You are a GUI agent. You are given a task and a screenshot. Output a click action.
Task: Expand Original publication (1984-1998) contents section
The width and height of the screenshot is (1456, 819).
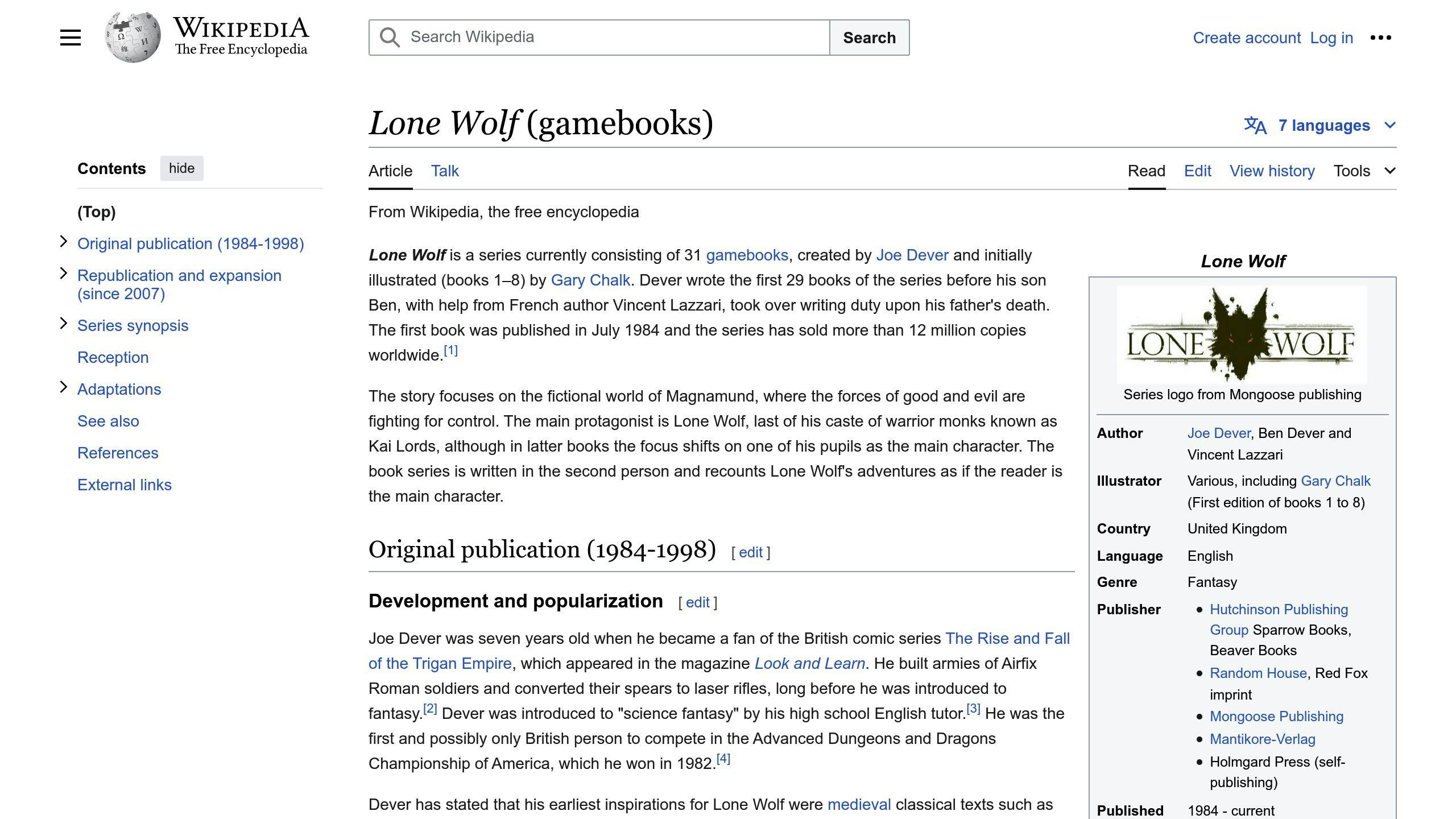point(64,242)
